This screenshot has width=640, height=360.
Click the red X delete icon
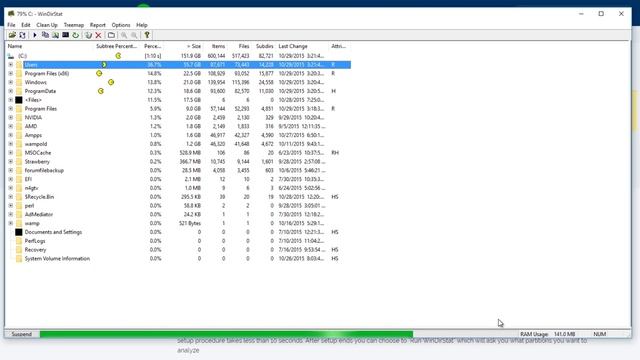[98, 35]
